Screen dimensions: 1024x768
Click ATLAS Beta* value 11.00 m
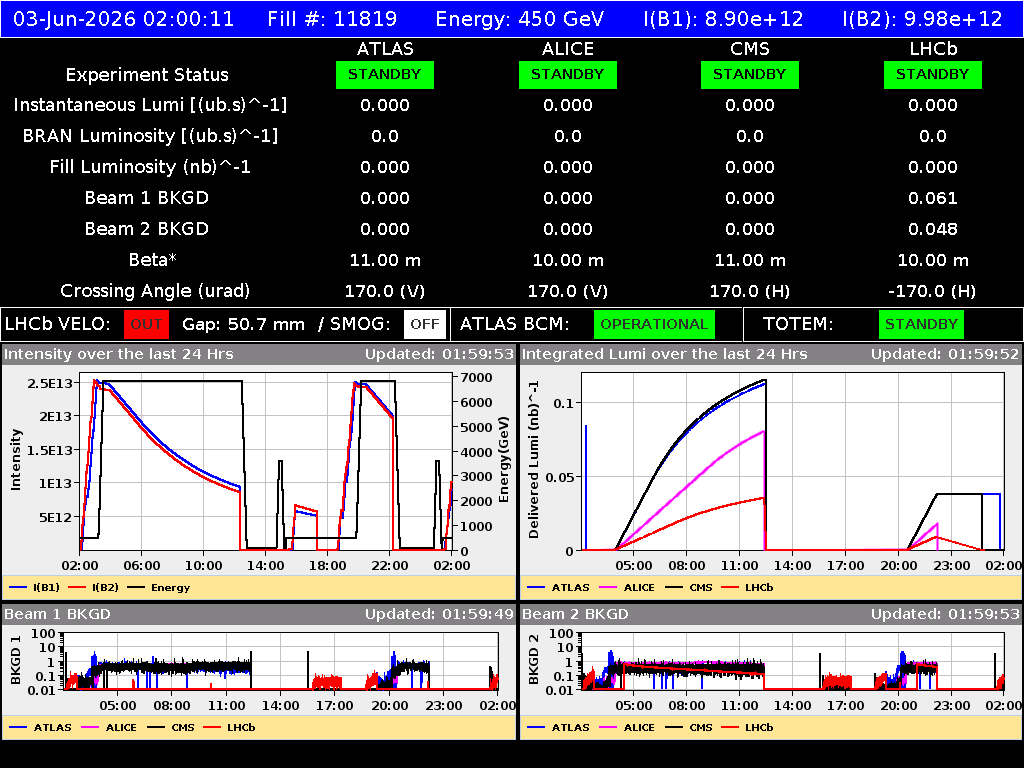(385, 261)
